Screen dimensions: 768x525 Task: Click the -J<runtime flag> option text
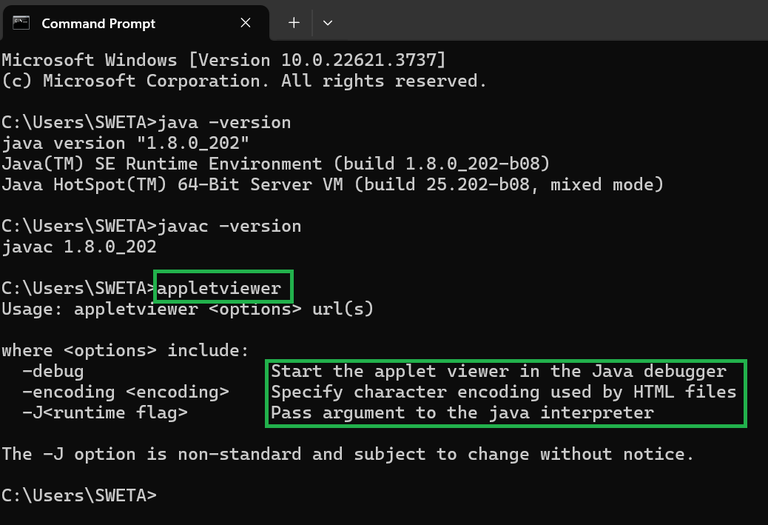(x=105, y=413)
